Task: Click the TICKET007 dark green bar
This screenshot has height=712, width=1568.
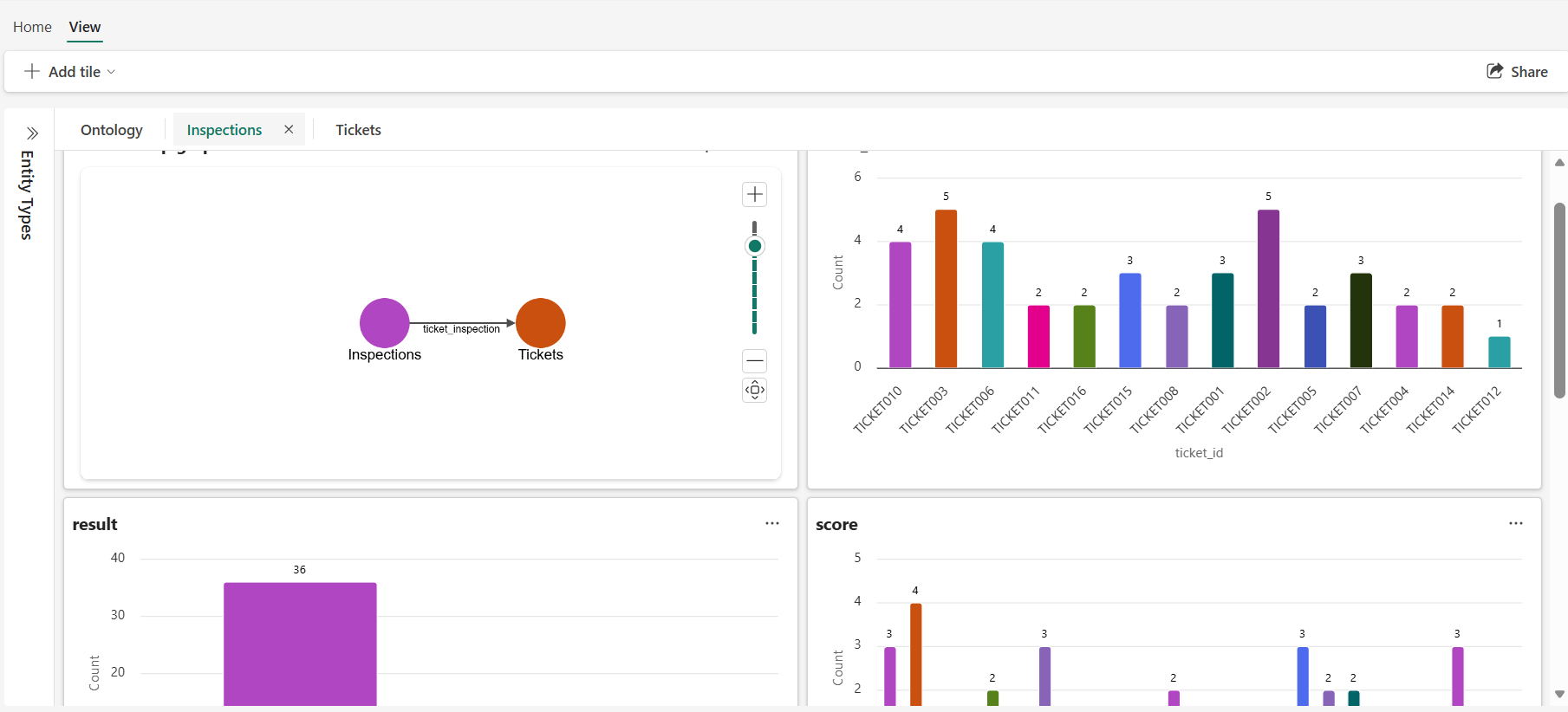Action: pos(1361,320)
